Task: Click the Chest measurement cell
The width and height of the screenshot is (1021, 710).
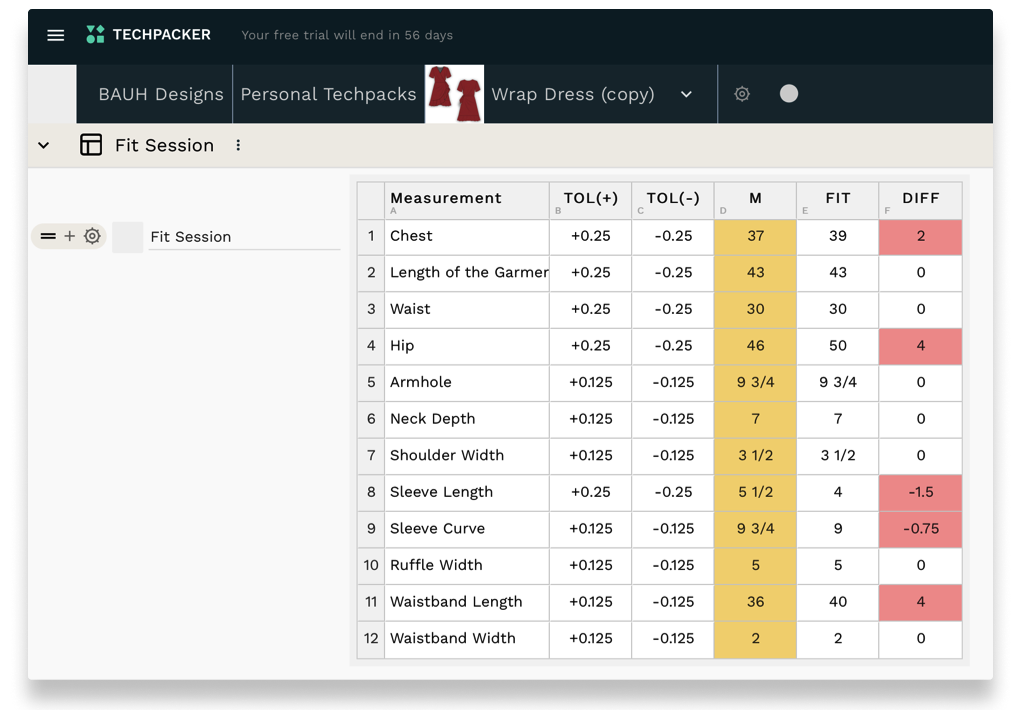Action: click(x=467, y=236)
